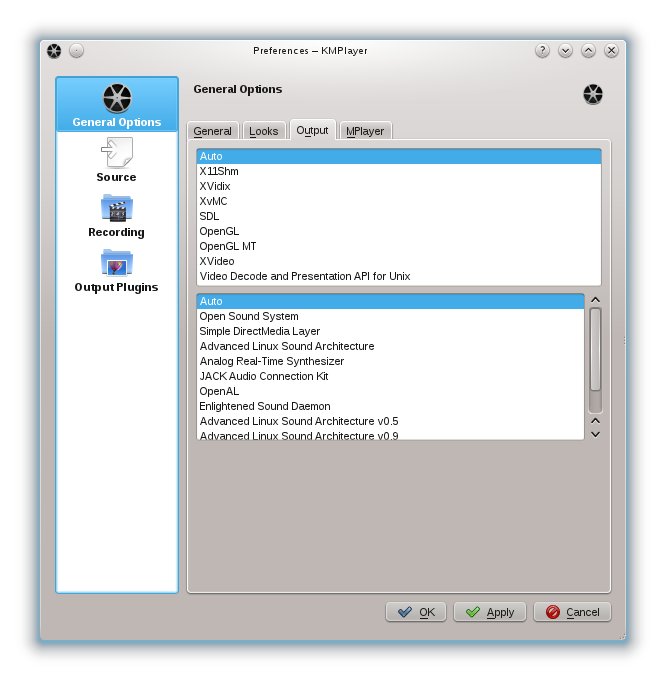
Task: Open the Source settings page
Action: pos(116,160)
